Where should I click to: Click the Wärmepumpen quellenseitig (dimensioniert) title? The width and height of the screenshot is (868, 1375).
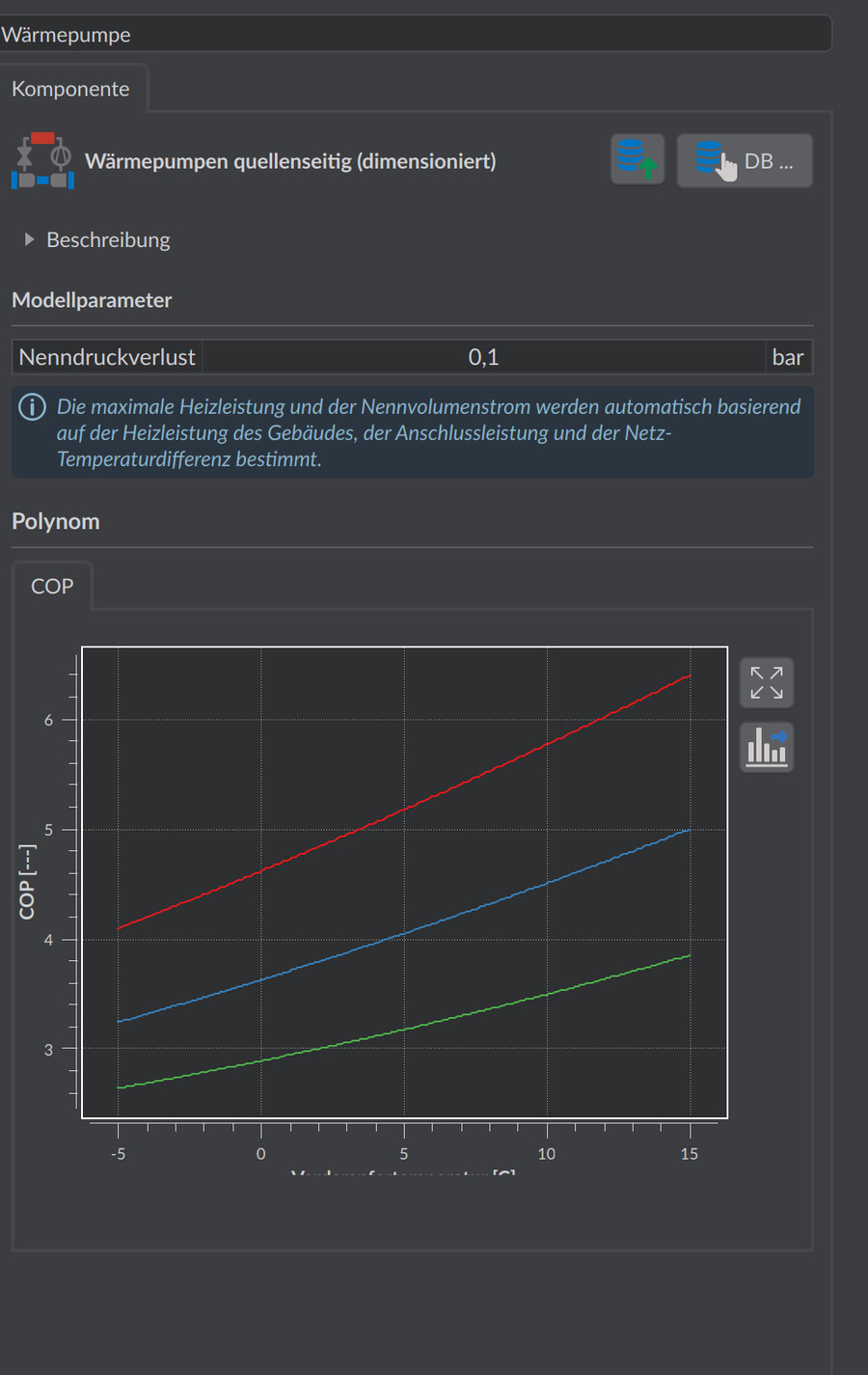pos(290,161)
